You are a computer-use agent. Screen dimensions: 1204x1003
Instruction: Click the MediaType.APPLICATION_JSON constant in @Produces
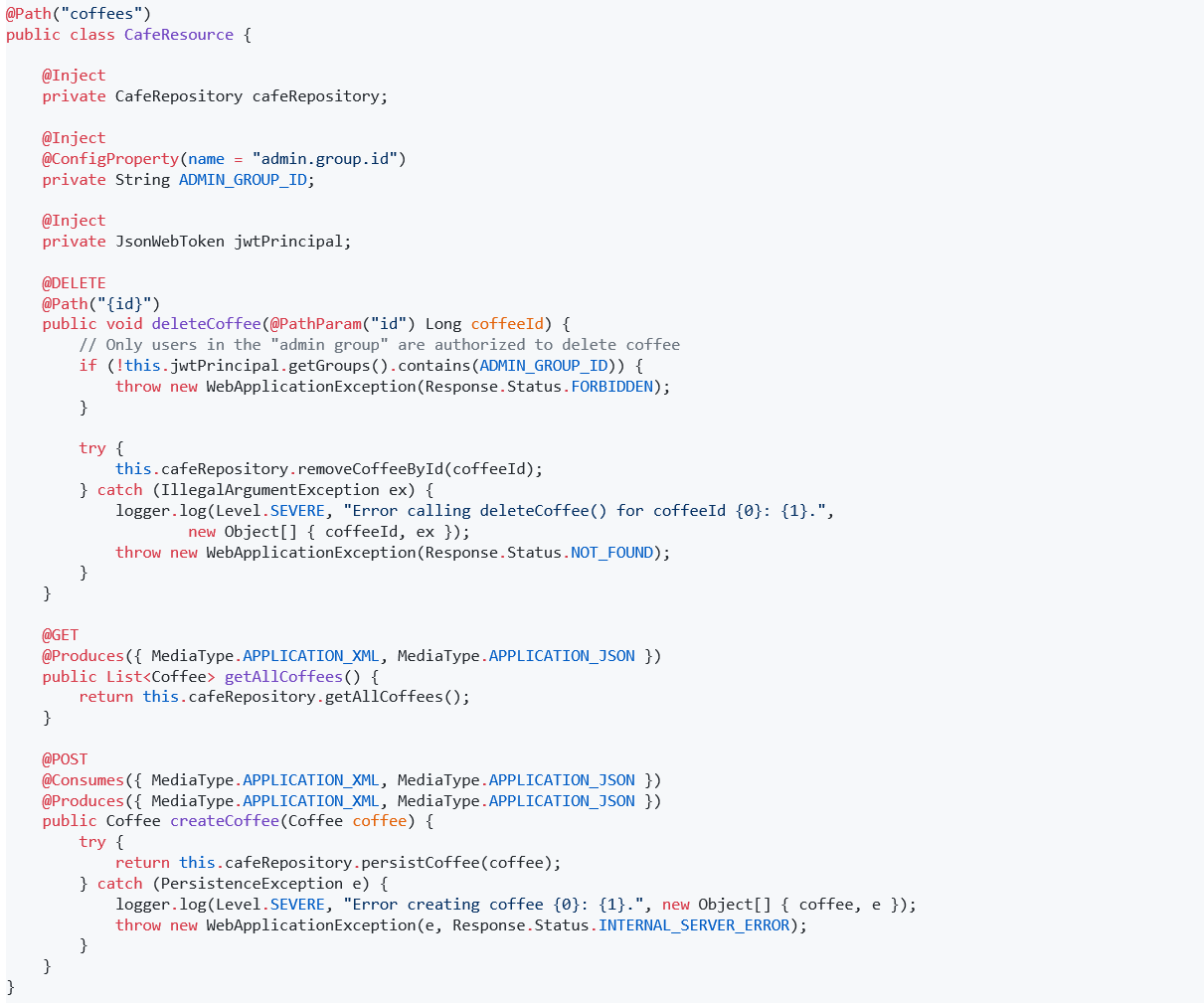tap(561, 655)
